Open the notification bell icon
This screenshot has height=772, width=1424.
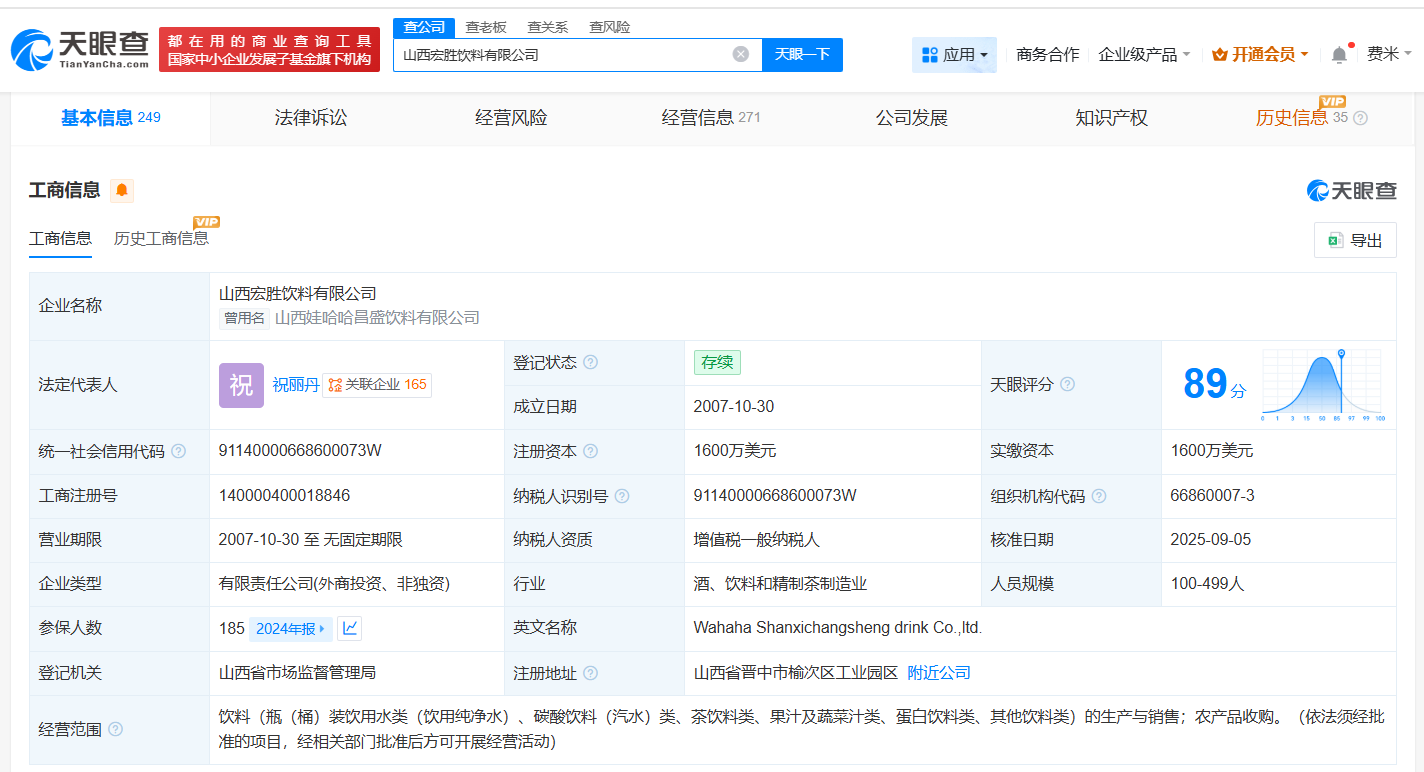point(1340,54)
